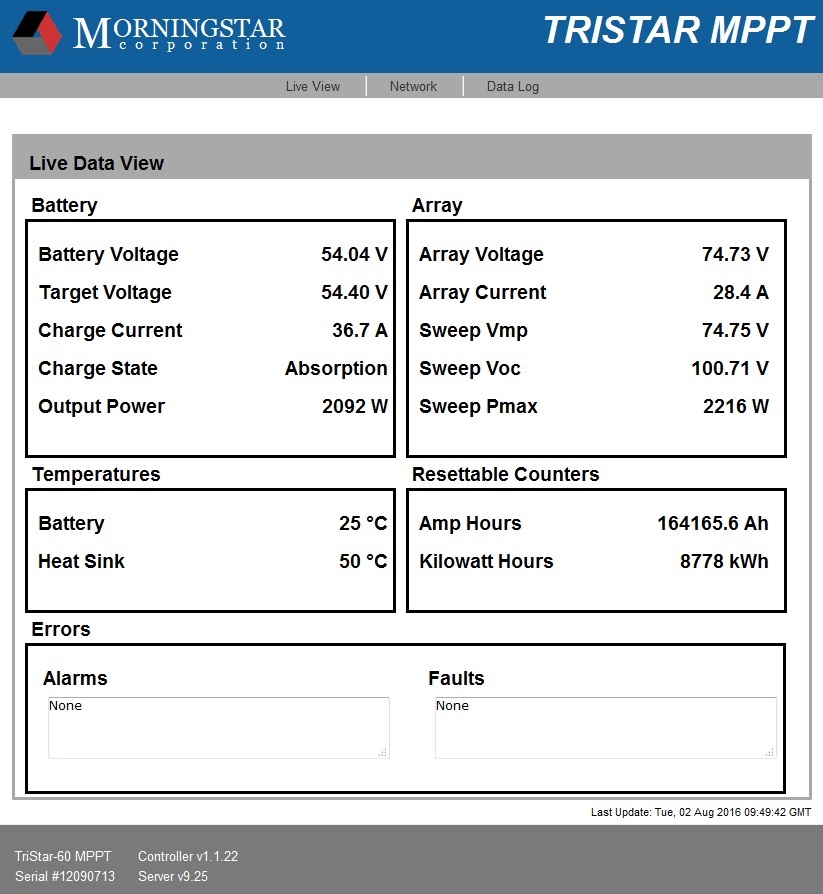Select the Output Power value 2092 W
This screenshot has width=823, height=894.
[355, 406]
